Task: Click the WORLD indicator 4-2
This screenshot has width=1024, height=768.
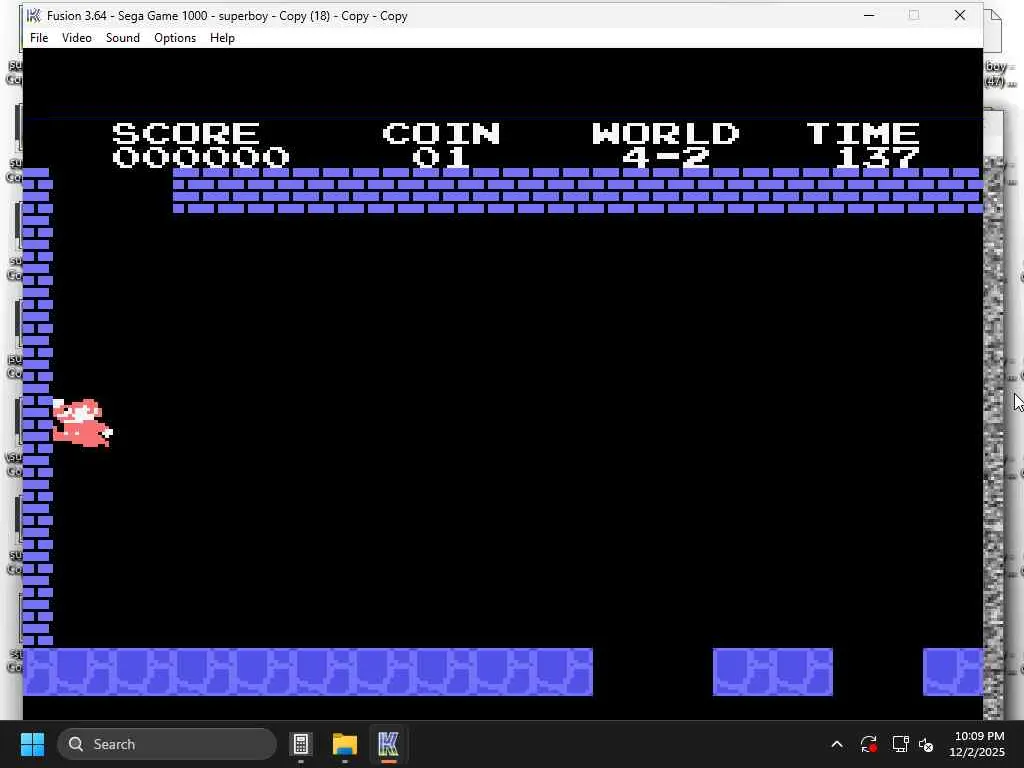Action: pyautogui.click(x=665, y=157)
